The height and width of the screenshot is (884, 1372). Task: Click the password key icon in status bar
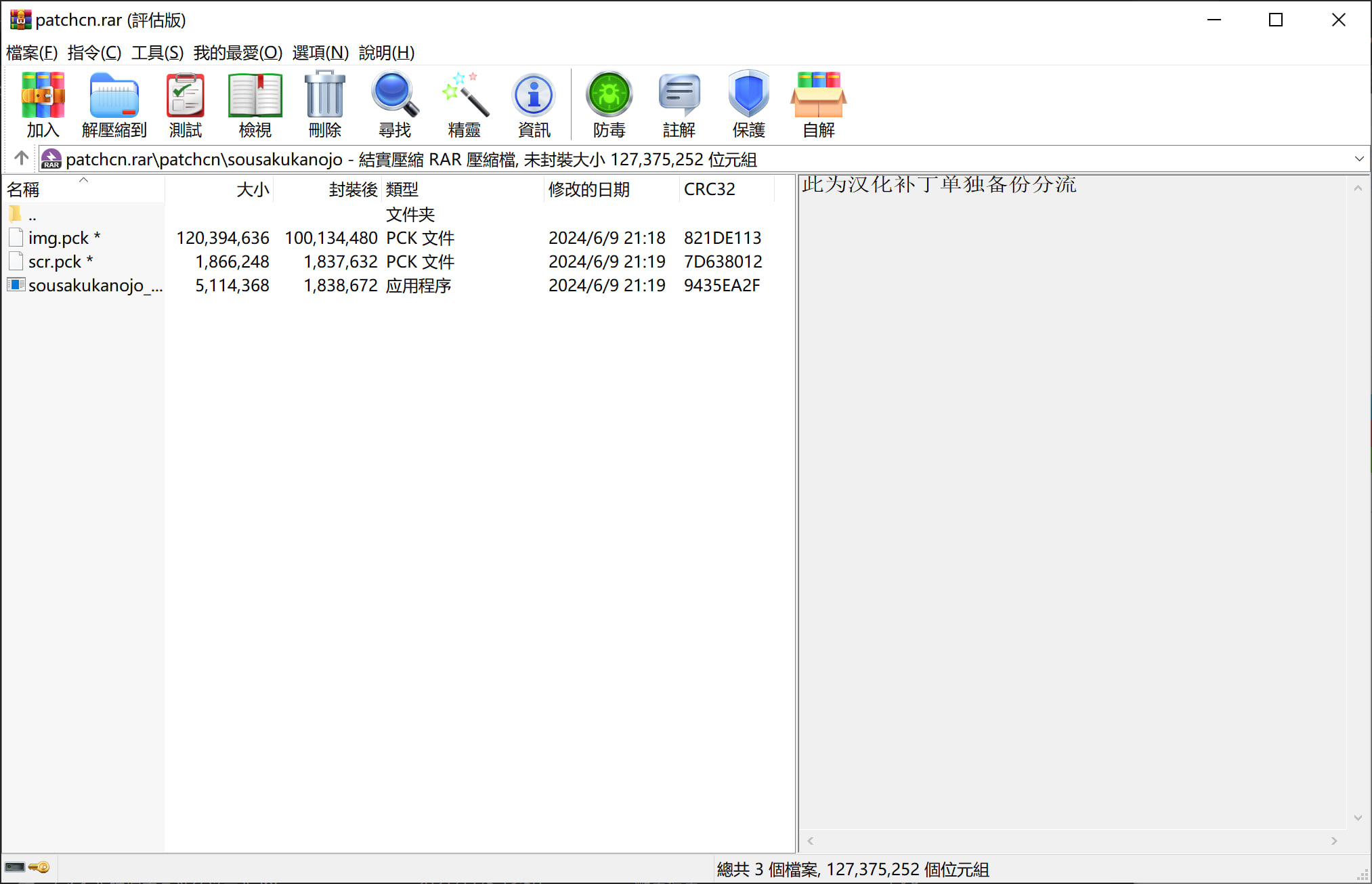click(x=39, y=868)
